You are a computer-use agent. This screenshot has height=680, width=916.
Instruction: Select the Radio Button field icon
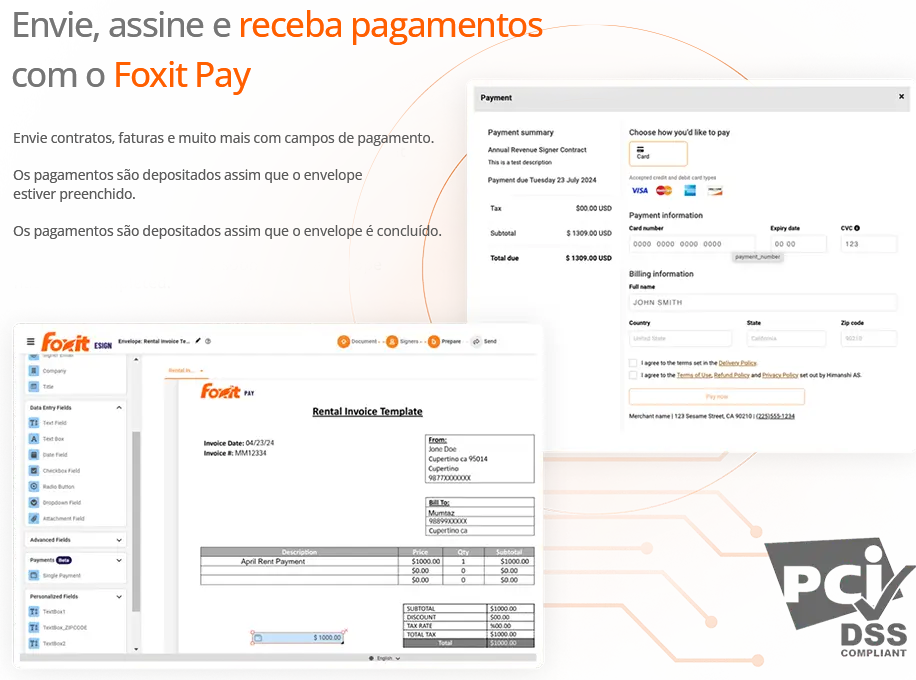34,486
